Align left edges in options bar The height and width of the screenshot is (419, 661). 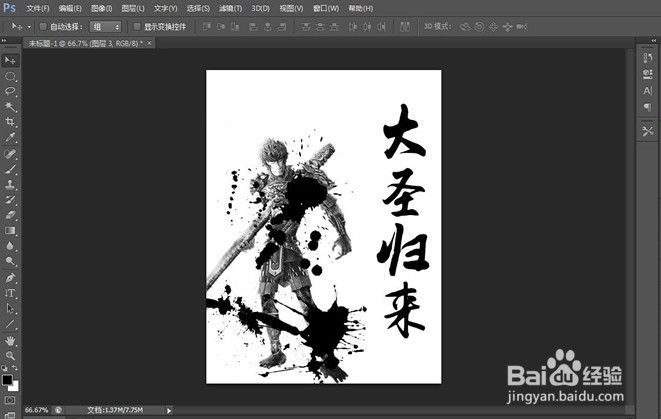253,27
